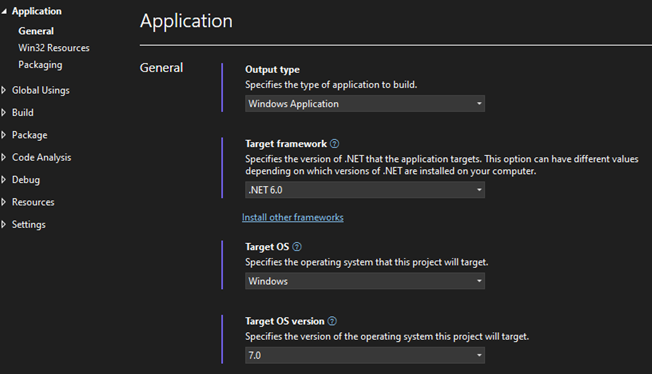Click the Application page title

click(x=186, y=21)
